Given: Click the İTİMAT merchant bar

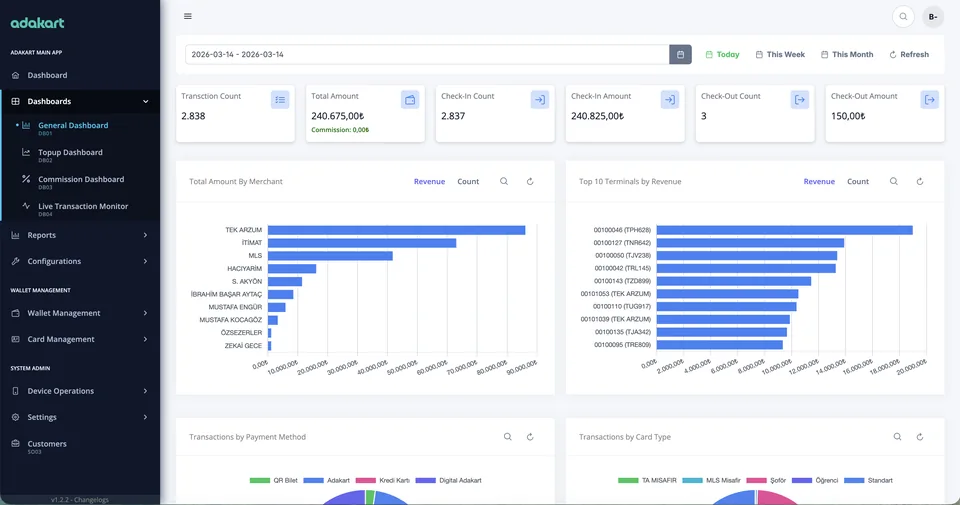Looking at the screenshot, I should click(x=362, y=243).
